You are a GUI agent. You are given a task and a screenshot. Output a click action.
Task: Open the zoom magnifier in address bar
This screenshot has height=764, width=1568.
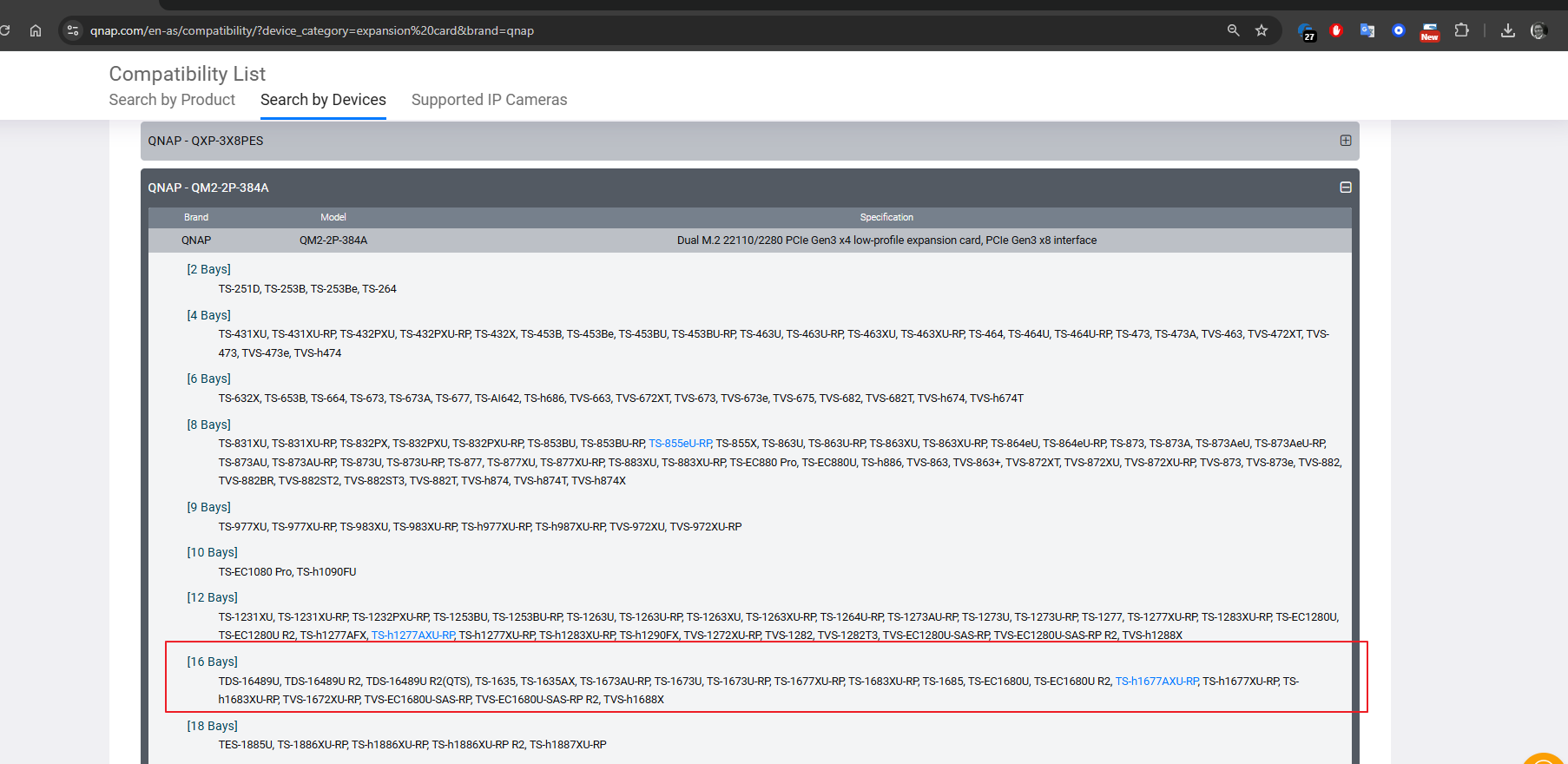click(1233, 30)
